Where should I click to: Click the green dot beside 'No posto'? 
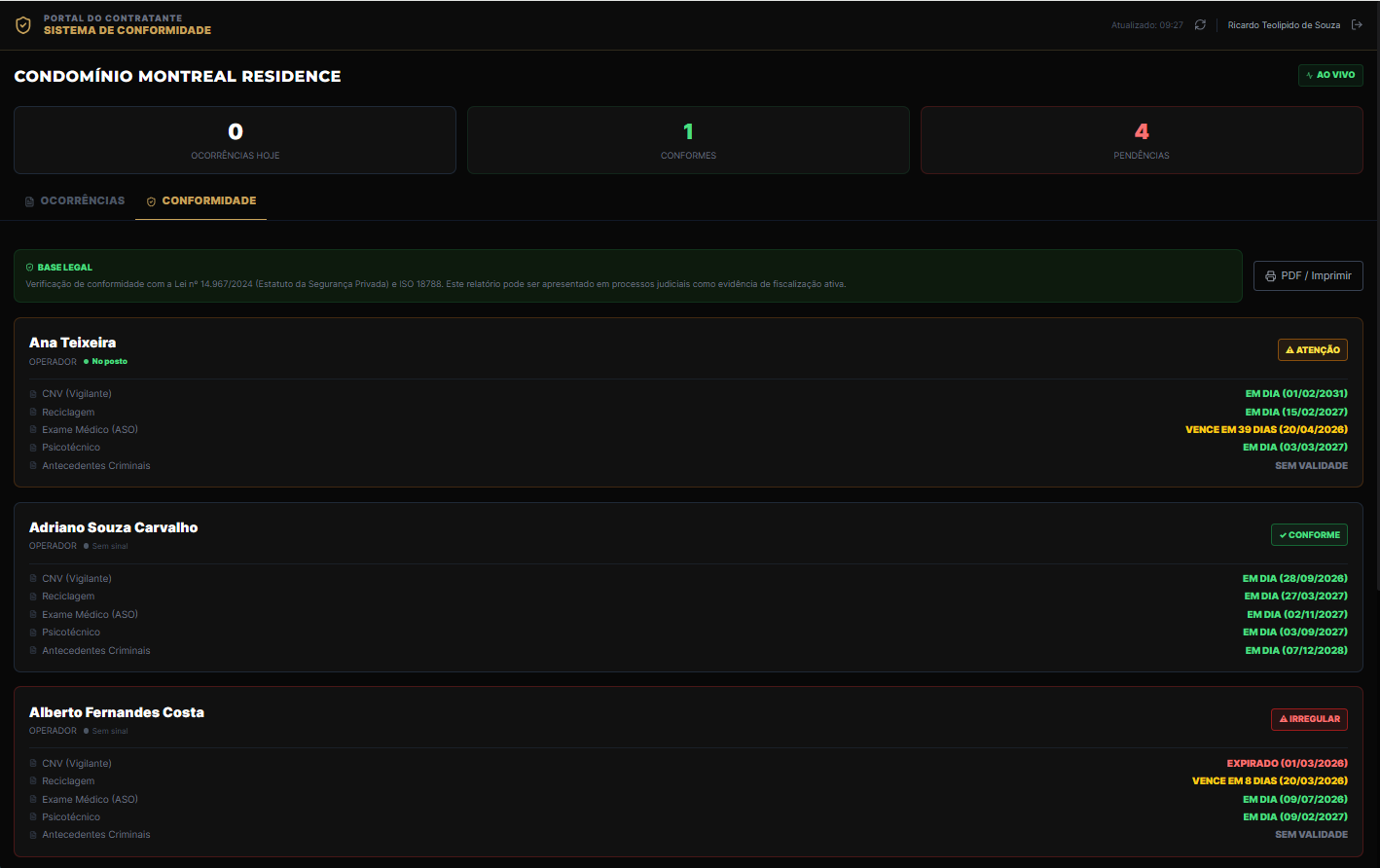86,361
